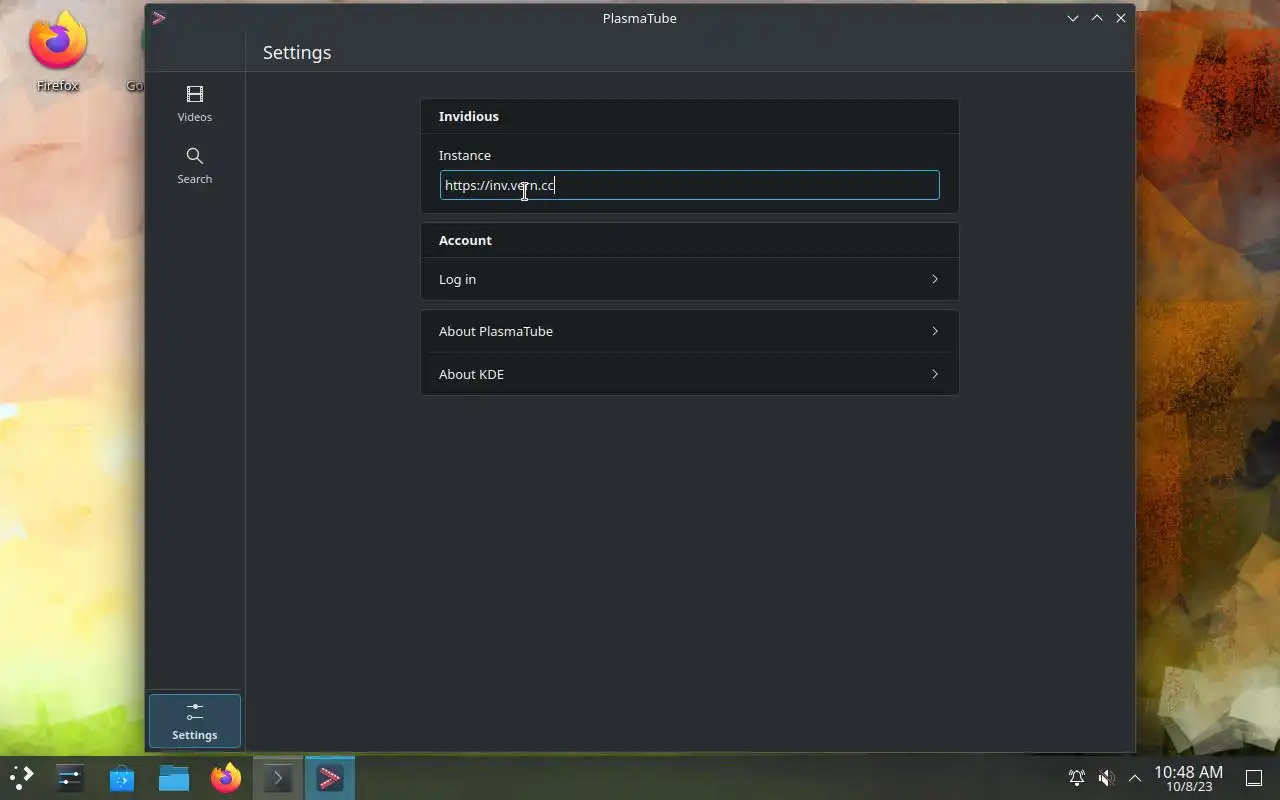Close the PlasmaTube window
This screenshot has height=800, width=1280.
coord(1121,18)
